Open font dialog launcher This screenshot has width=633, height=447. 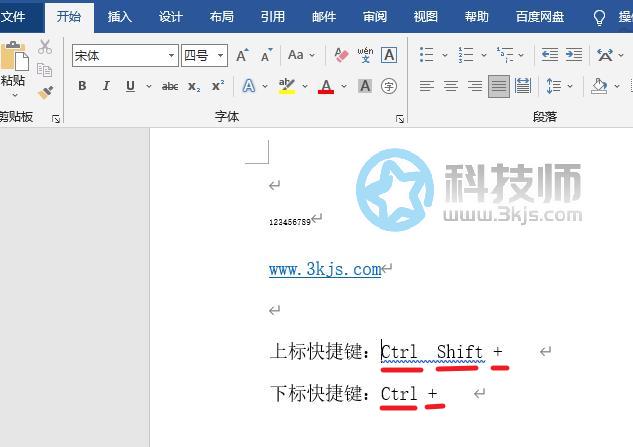point(400,119)
